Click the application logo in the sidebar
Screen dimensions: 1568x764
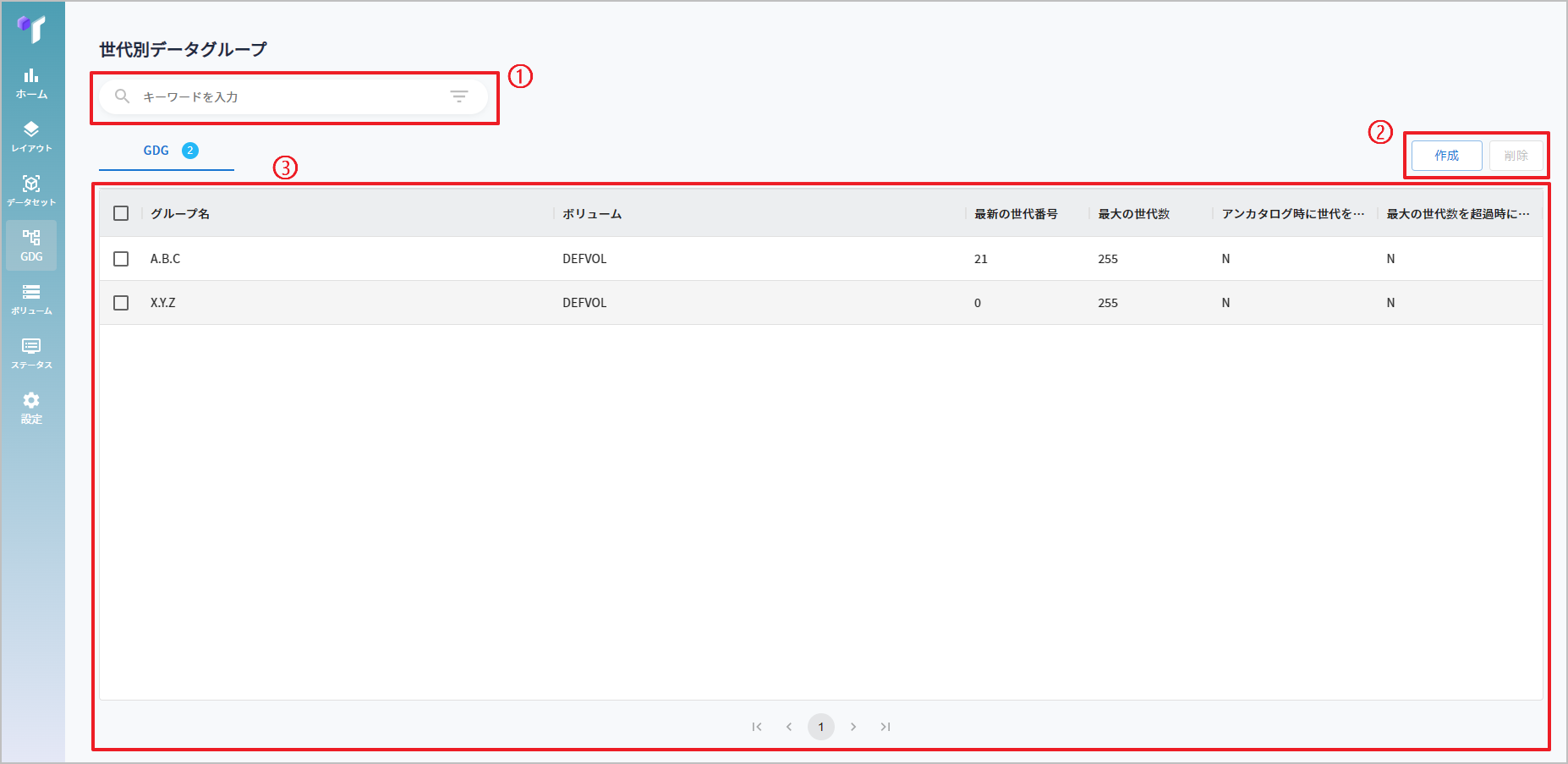(x=31, y=28)
